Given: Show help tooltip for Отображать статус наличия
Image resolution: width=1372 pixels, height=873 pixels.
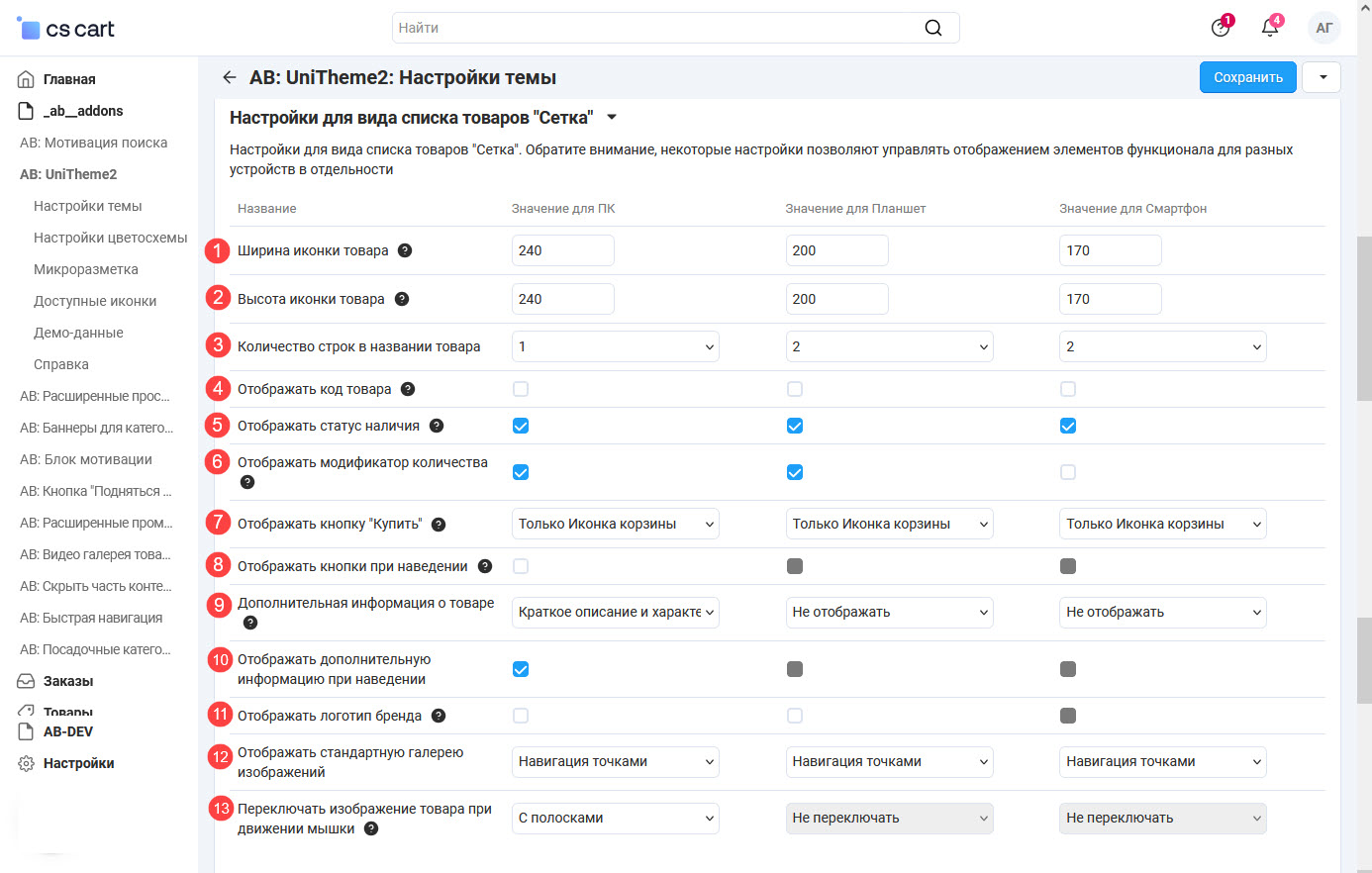Looking at the screenshot, I should (437, 426).
